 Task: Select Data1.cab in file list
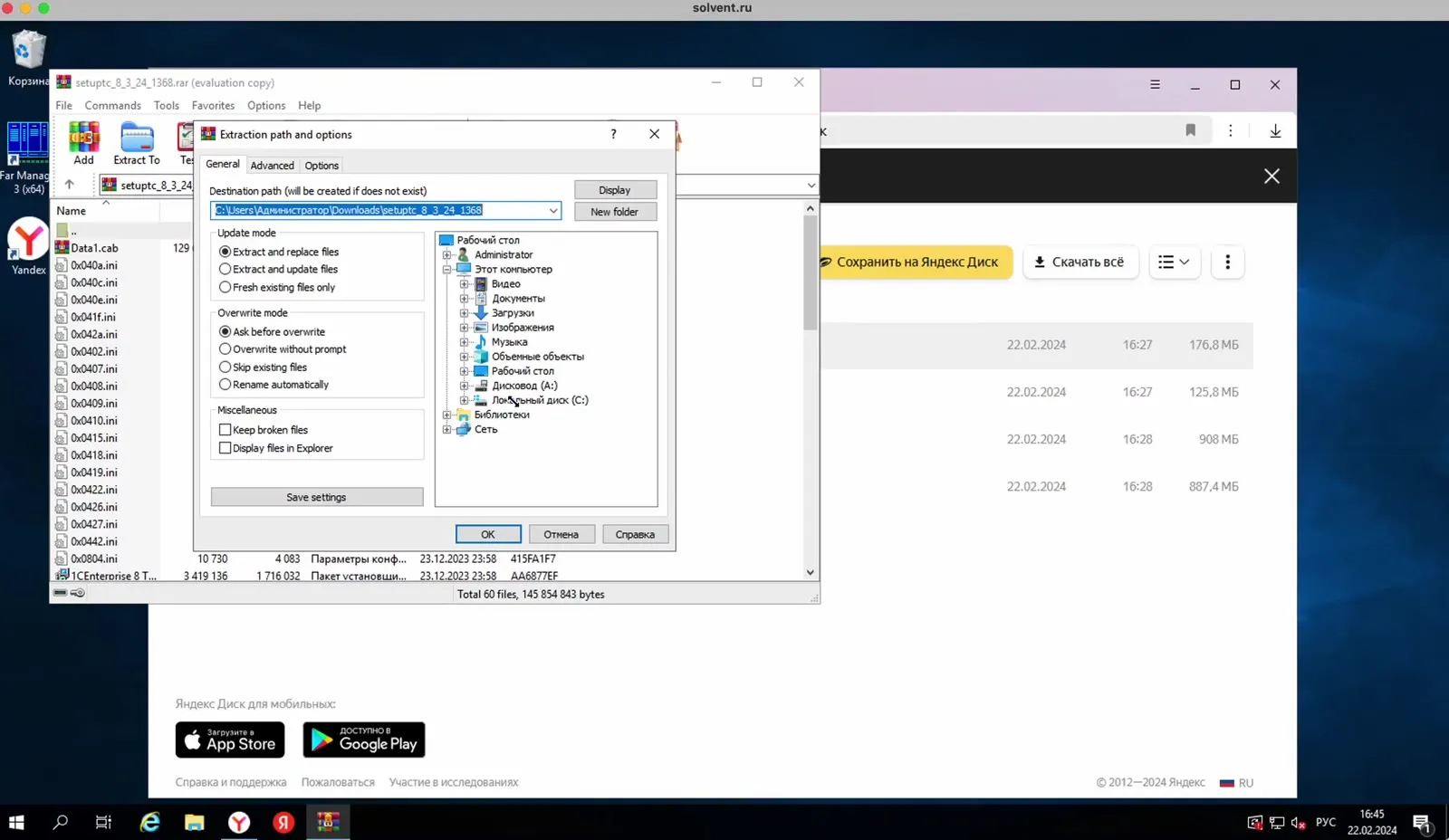point(94,248)
